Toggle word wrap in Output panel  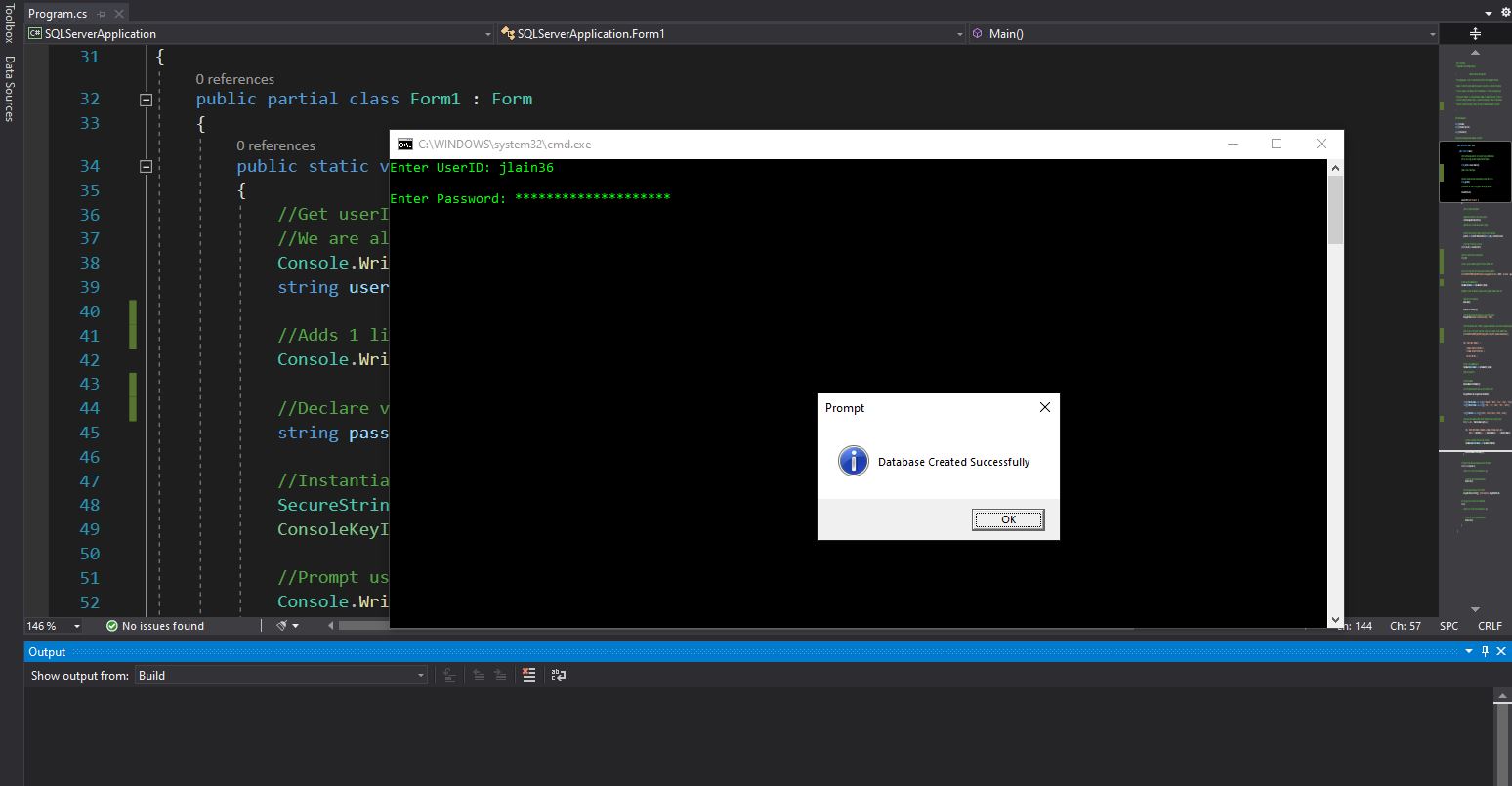(559, 675)
